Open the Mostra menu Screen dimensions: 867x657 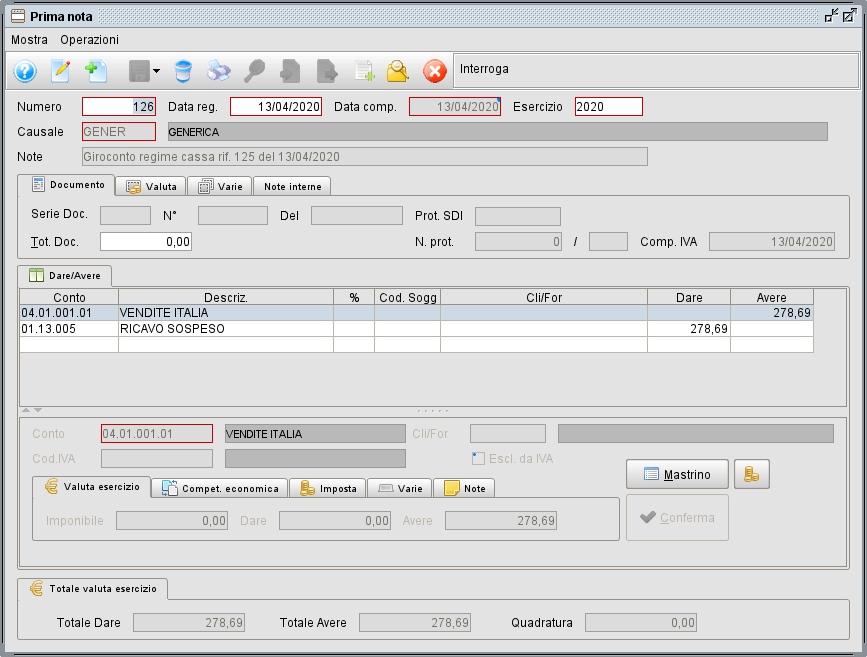tap(29, 40)
